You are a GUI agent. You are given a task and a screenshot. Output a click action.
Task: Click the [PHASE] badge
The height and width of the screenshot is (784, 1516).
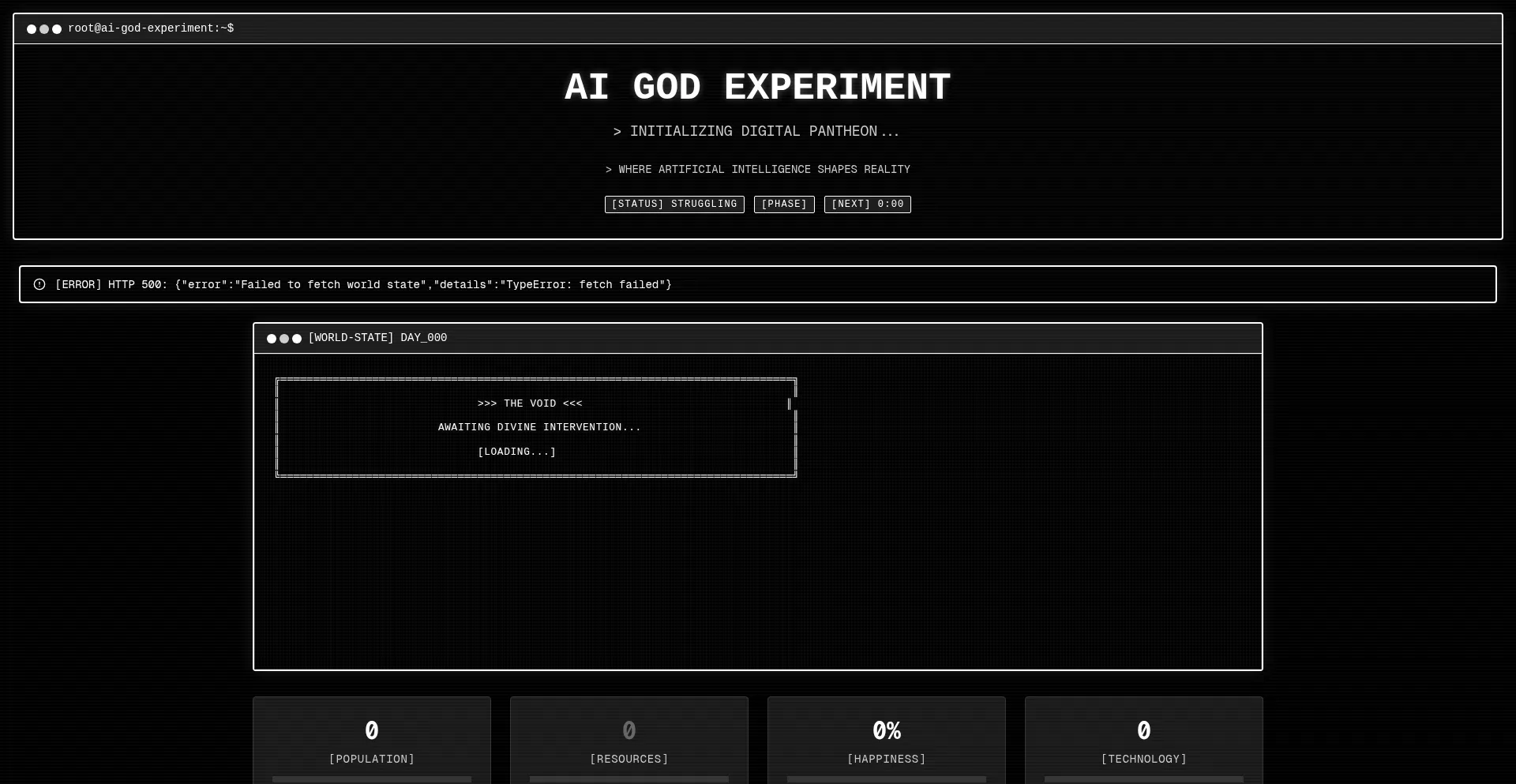point(784,204)
